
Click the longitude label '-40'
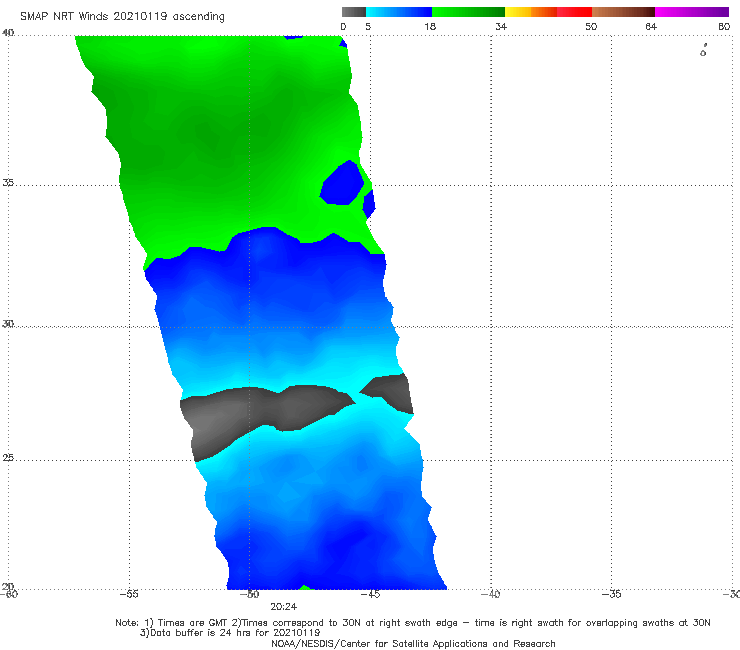[x=490, y=594]
